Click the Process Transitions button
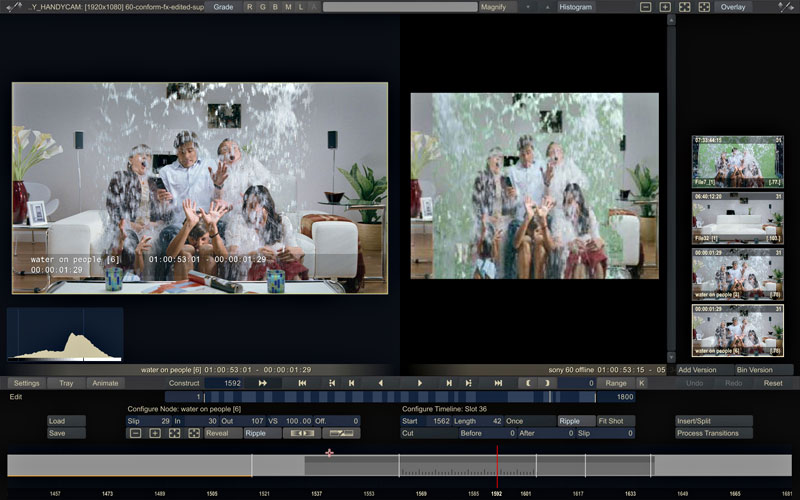This screenshot has height=500, width=800. pyautogui.click(x=714, y=433)
